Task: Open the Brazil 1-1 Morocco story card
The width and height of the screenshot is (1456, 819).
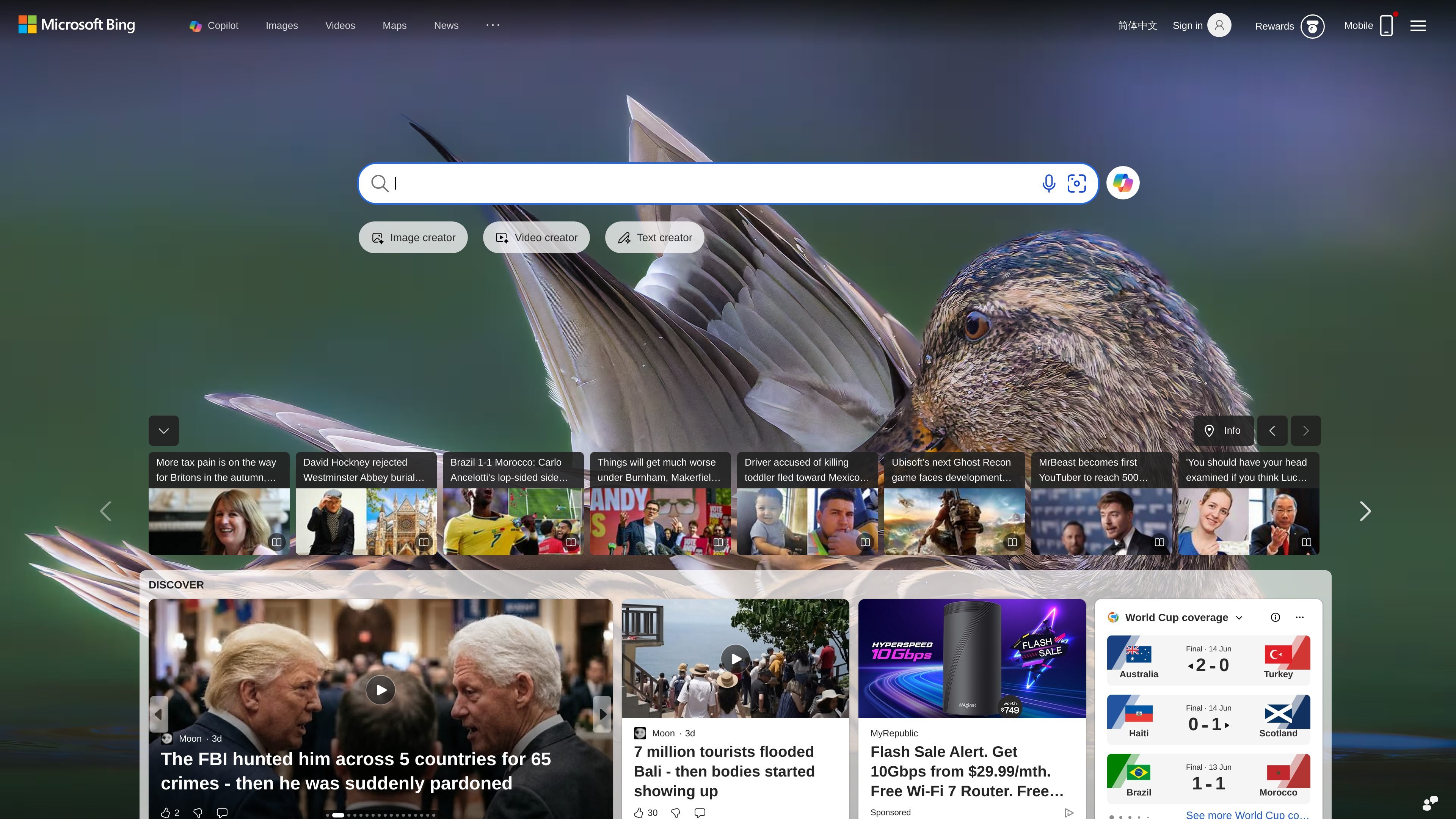Action: (513, 503)
